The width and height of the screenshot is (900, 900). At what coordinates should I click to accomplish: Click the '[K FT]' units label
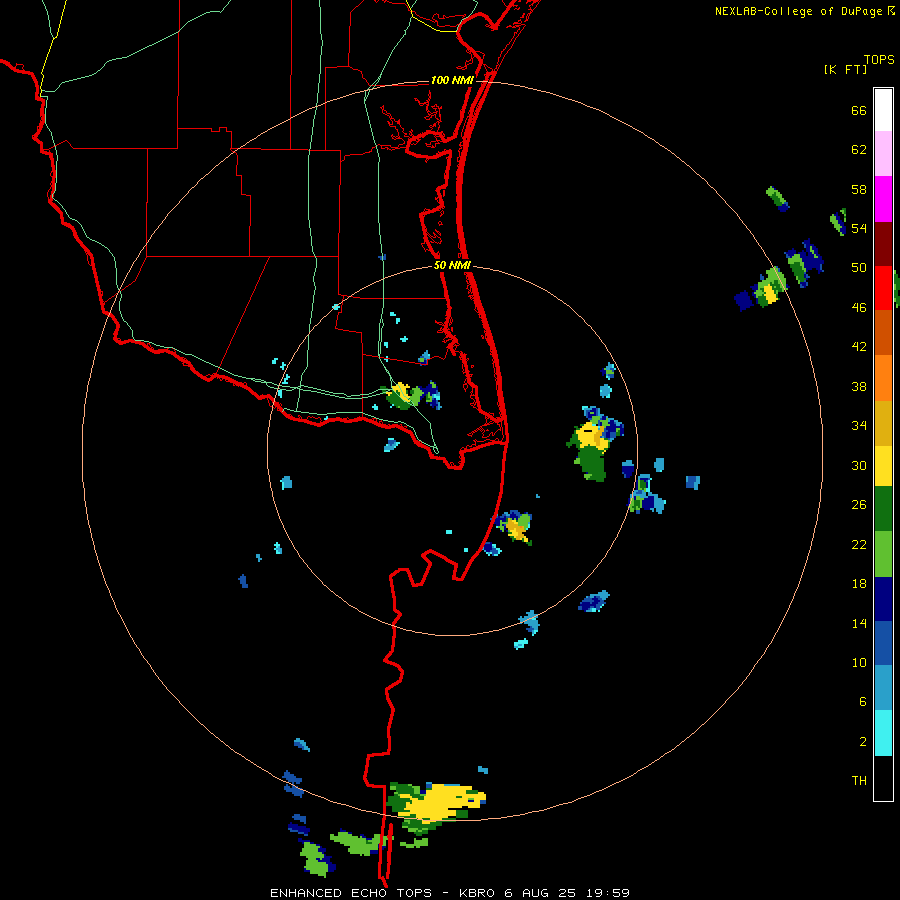tap(845, 70)
